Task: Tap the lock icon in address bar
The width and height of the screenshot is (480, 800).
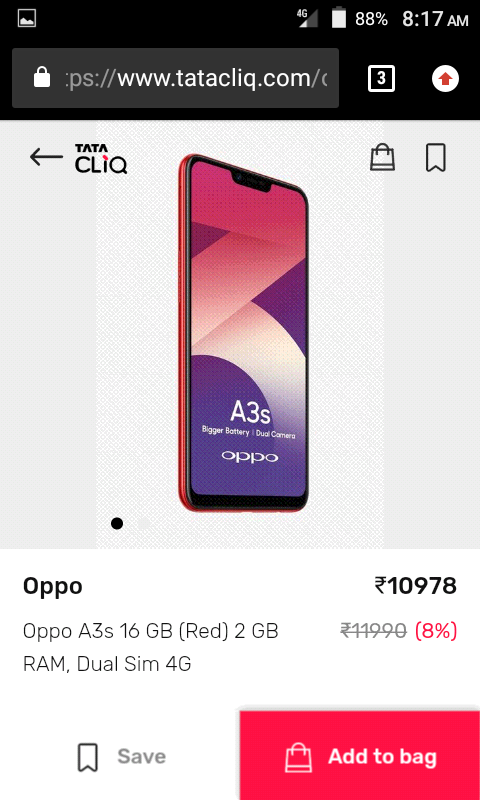Action: click(x=42, y=78)
